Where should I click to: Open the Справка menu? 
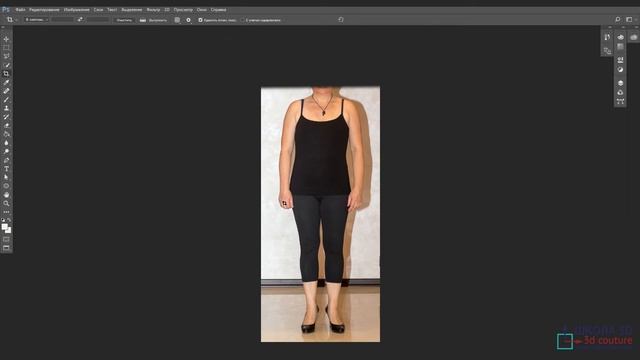point(218,9)
